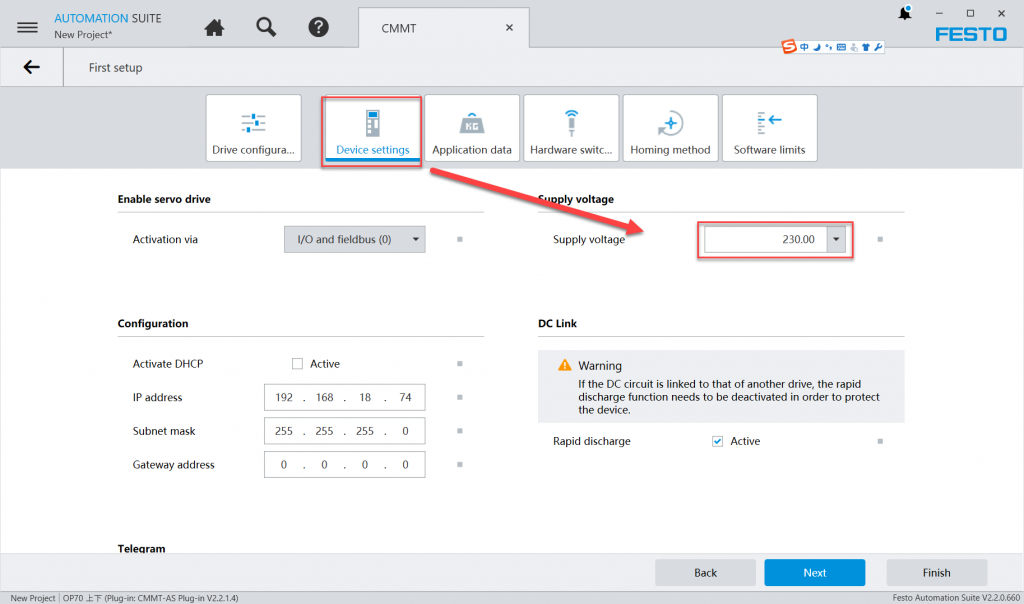Screen dimensions: 1024x604
Task: Click the "New Project*" name under Automation Suite
Action: pyautogui.click(x=83, y=35)
